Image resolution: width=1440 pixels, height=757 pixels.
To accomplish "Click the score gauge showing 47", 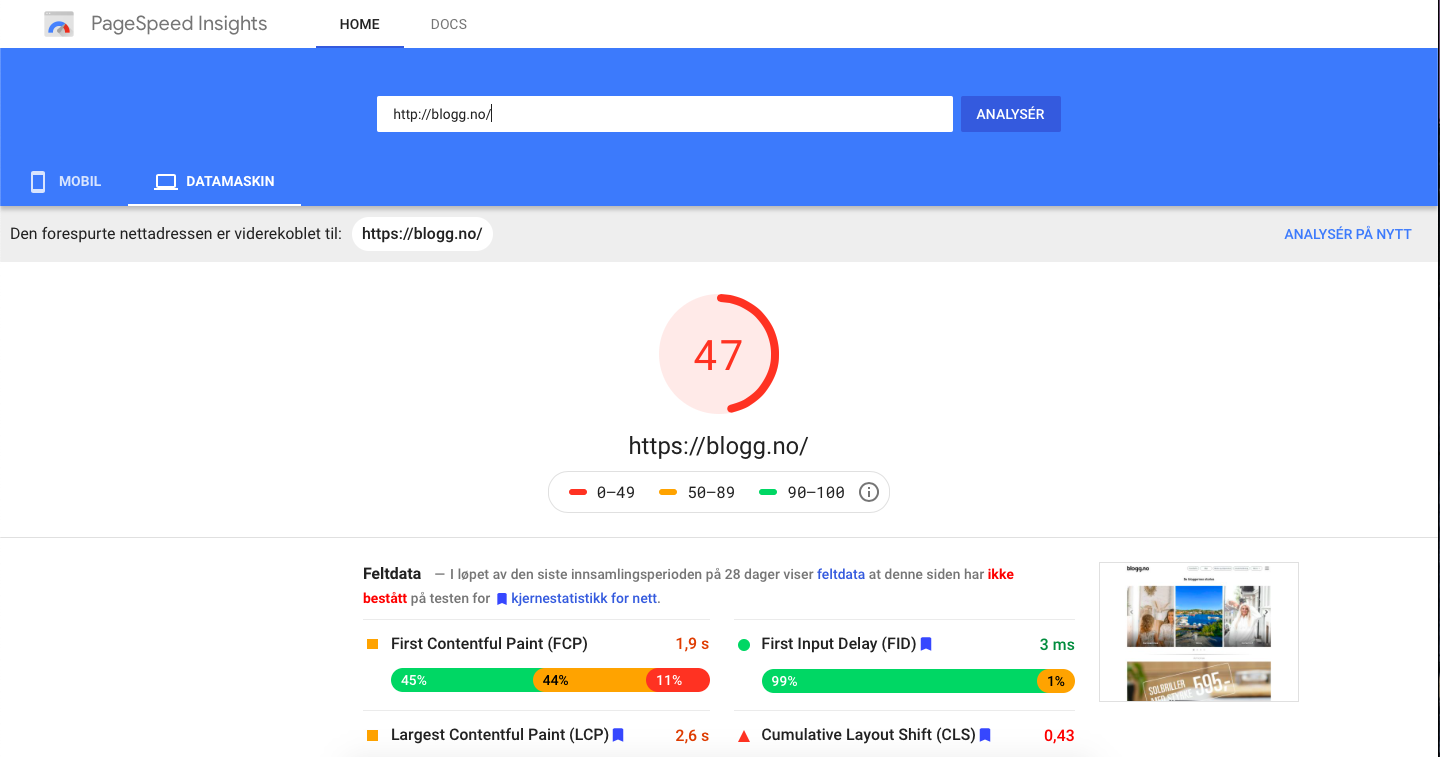I will (x=719, y=354).
